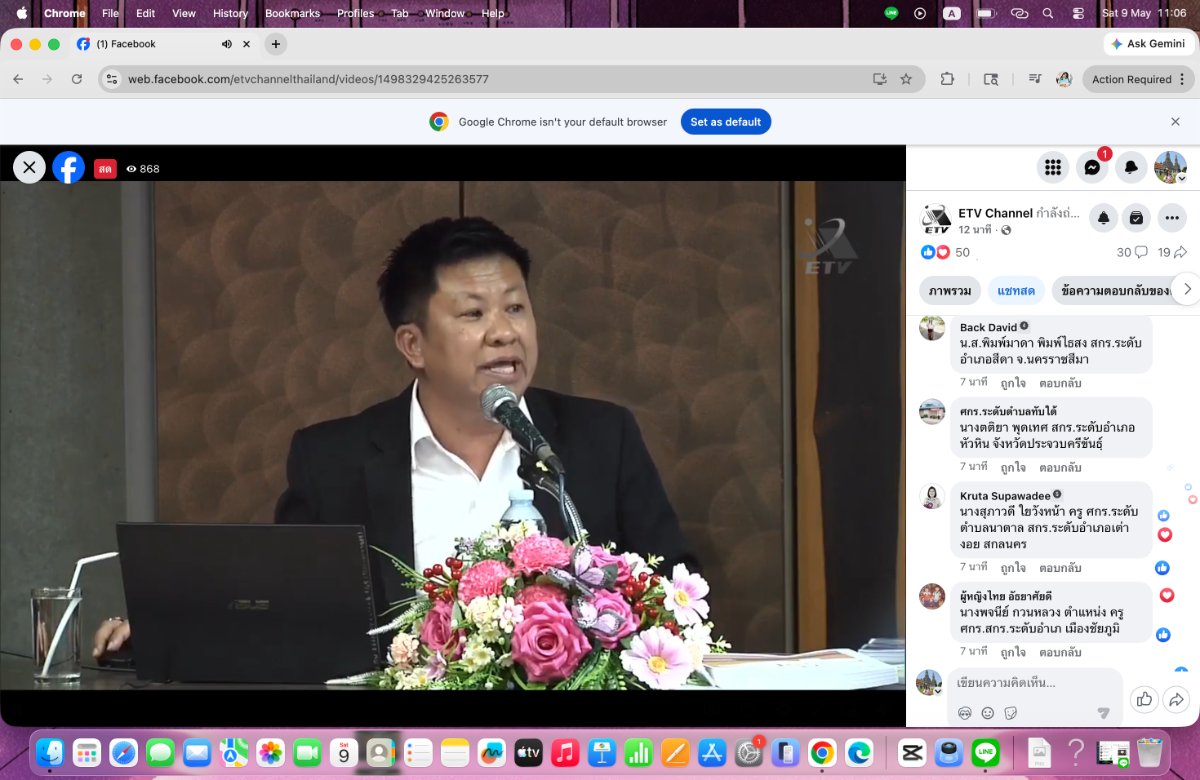Viewport: 1200px width, 780px height.
Task: Open the live badge สด indicator
Action: (105, 169)
